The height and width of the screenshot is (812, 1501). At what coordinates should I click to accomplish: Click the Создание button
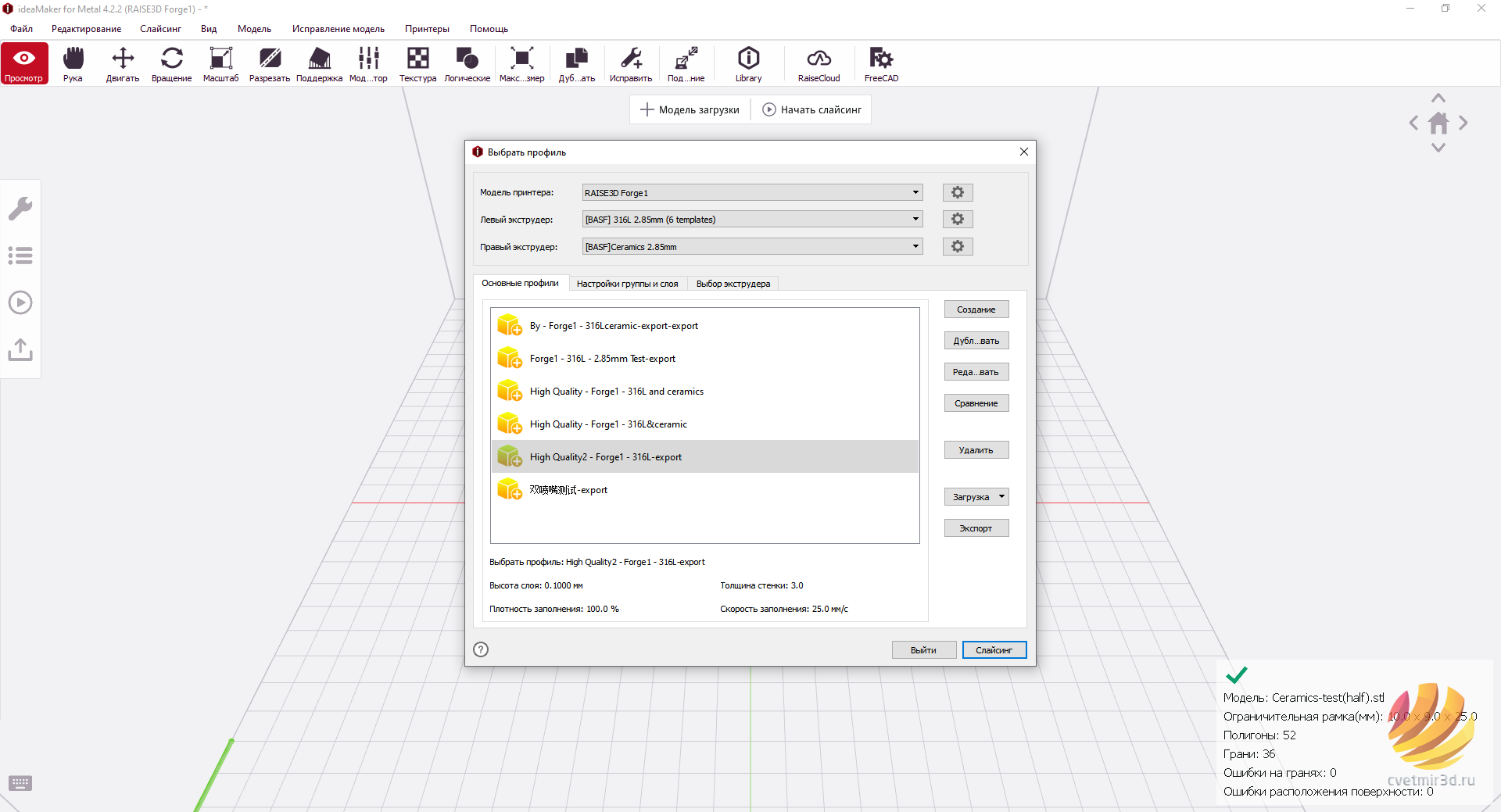[x=976, y=309]
